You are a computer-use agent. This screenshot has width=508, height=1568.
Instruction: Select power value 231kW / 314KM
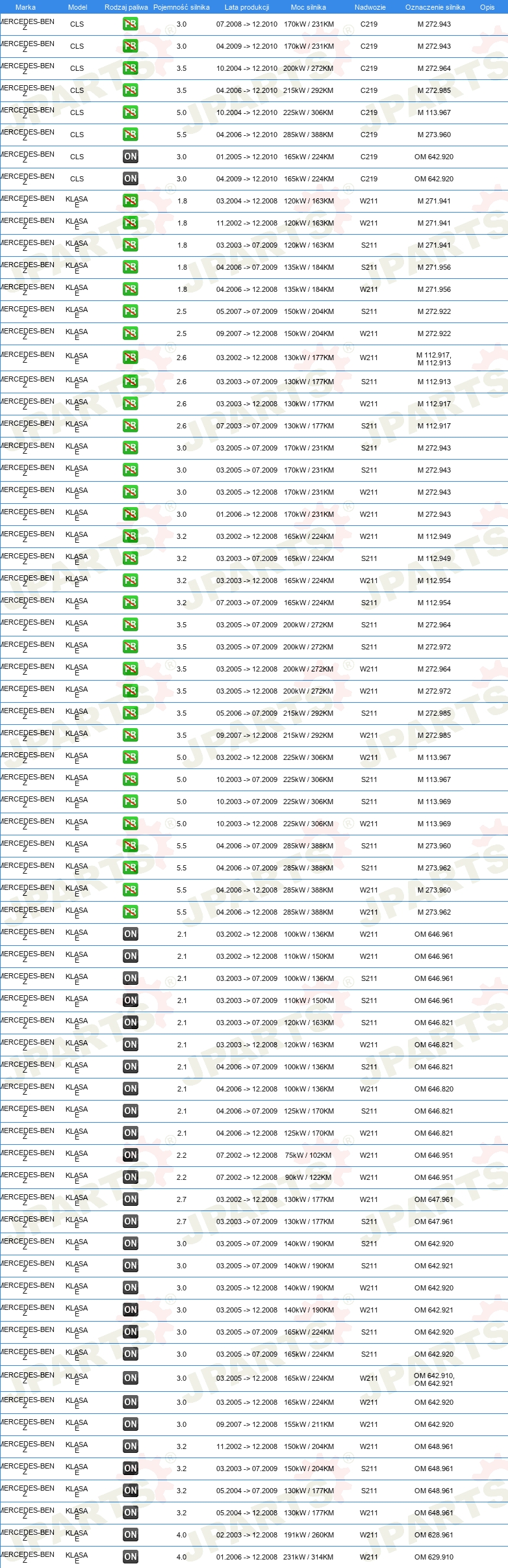click(309, 1557)
